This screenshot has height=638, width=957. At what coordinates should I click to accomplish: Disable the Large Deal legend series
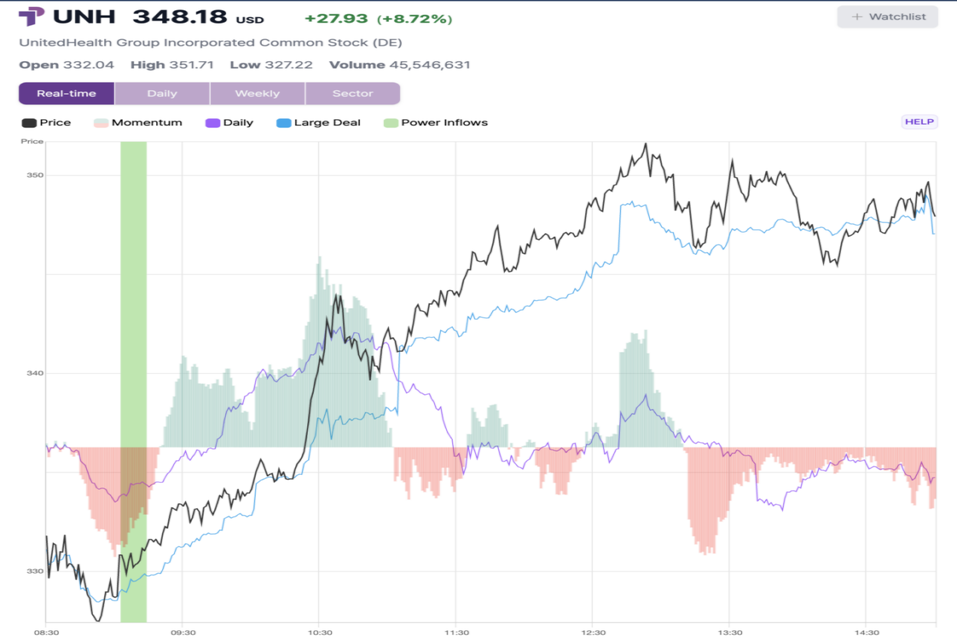[318, 123]
